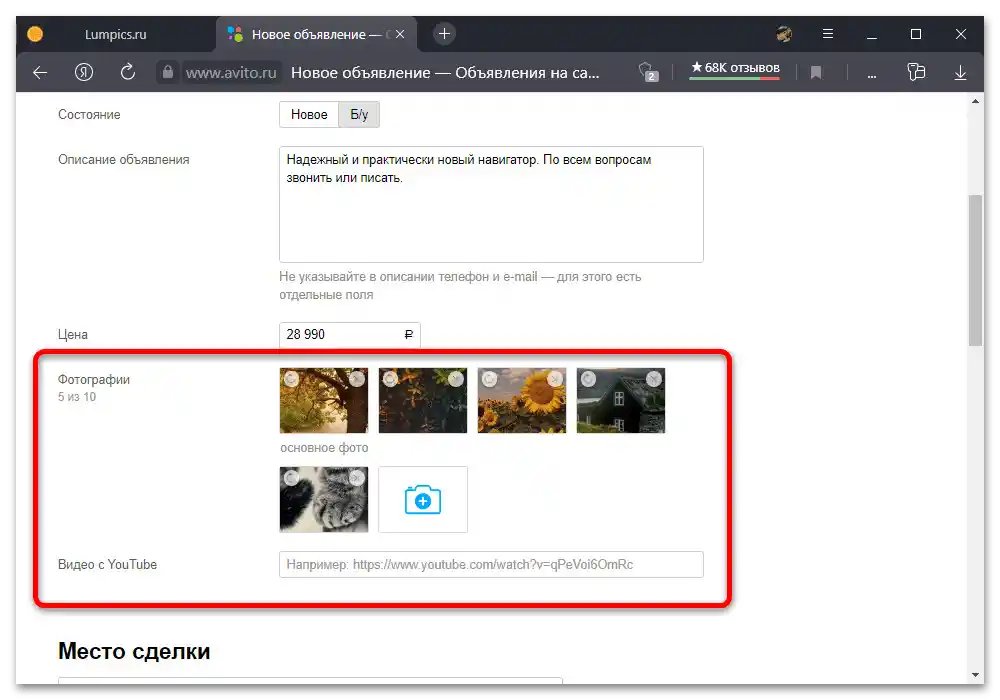Reload the Avito page
Screen dimensions: 1000x700
128,72
